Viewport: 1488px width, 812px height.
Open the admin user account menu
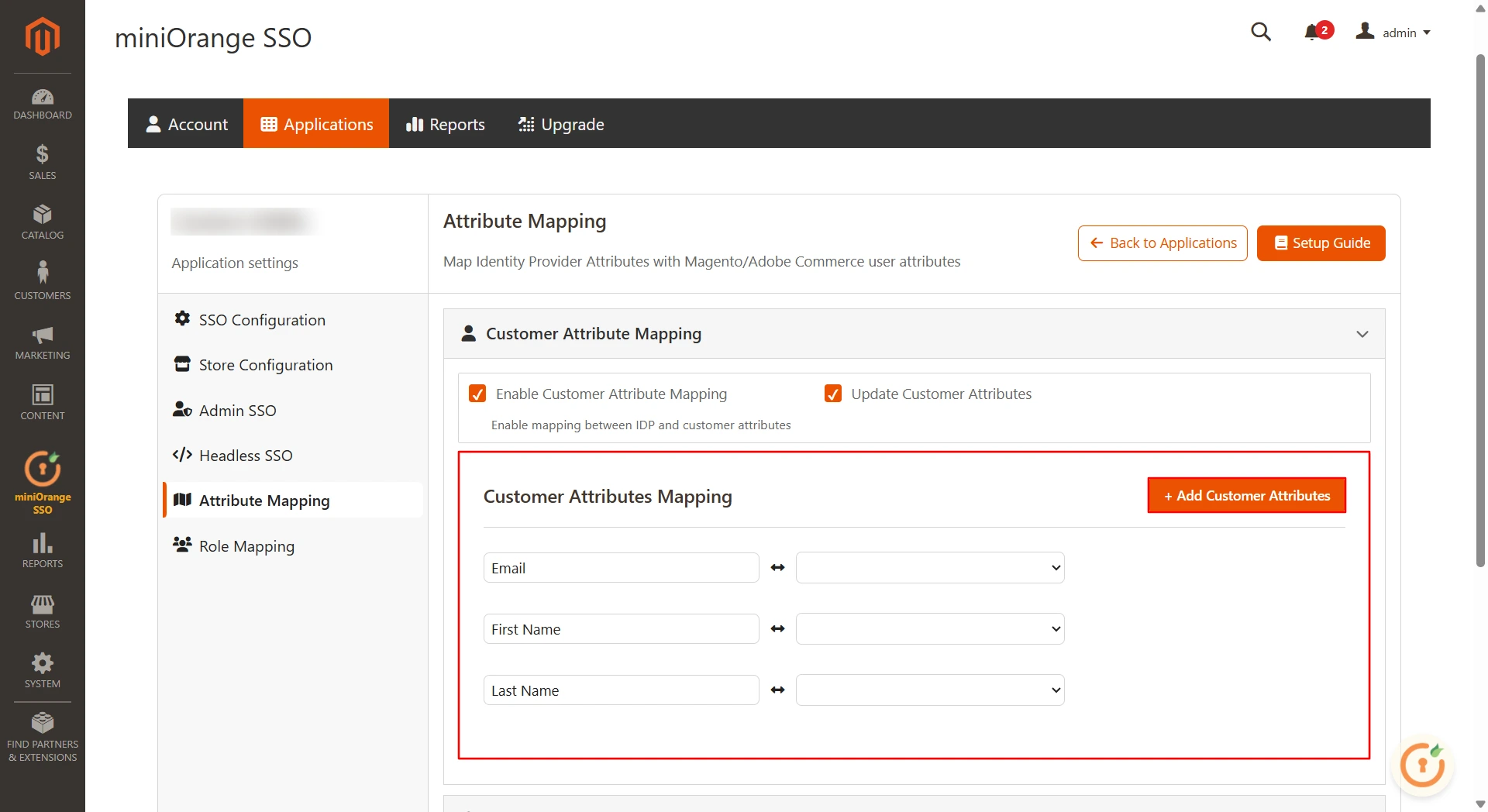[x=1393, y=32]
